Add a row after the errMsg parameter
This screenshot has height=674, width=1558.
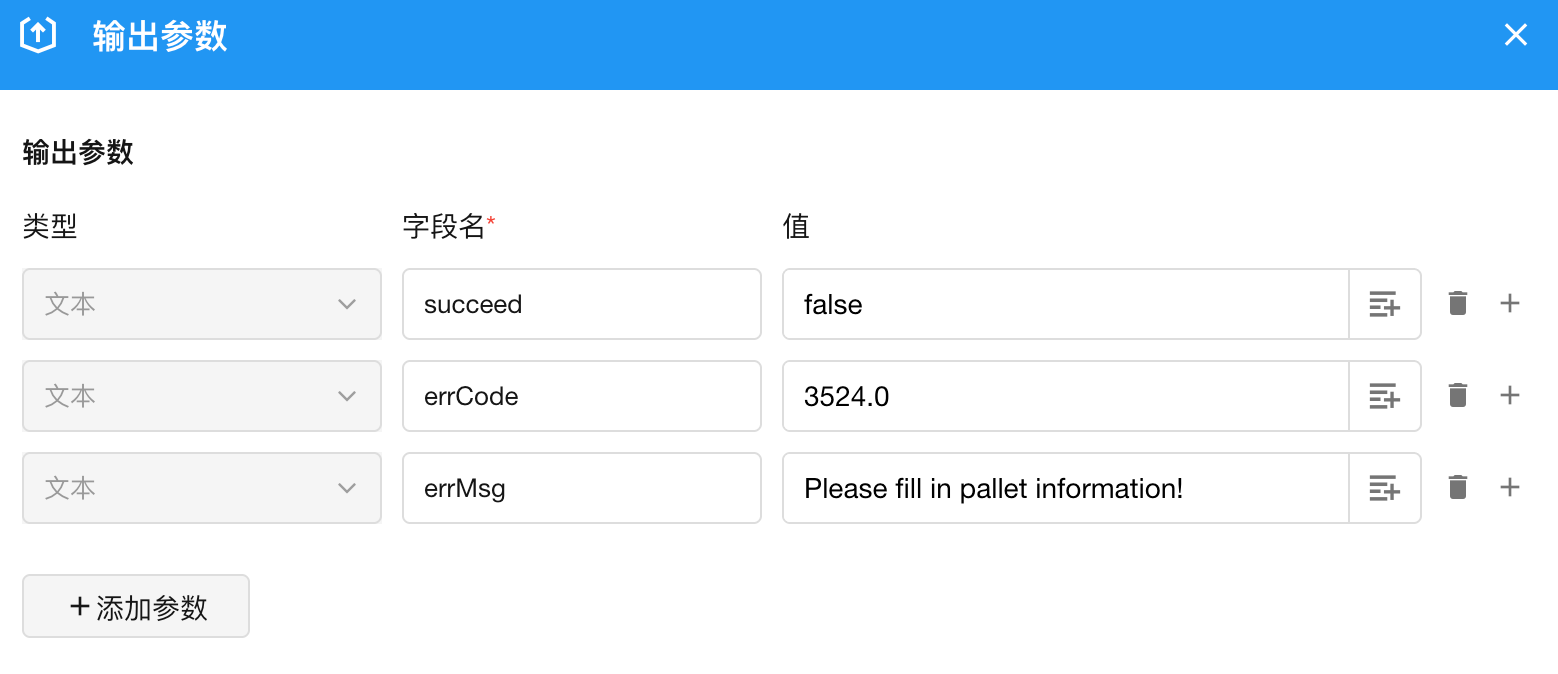coord(1510,488)
